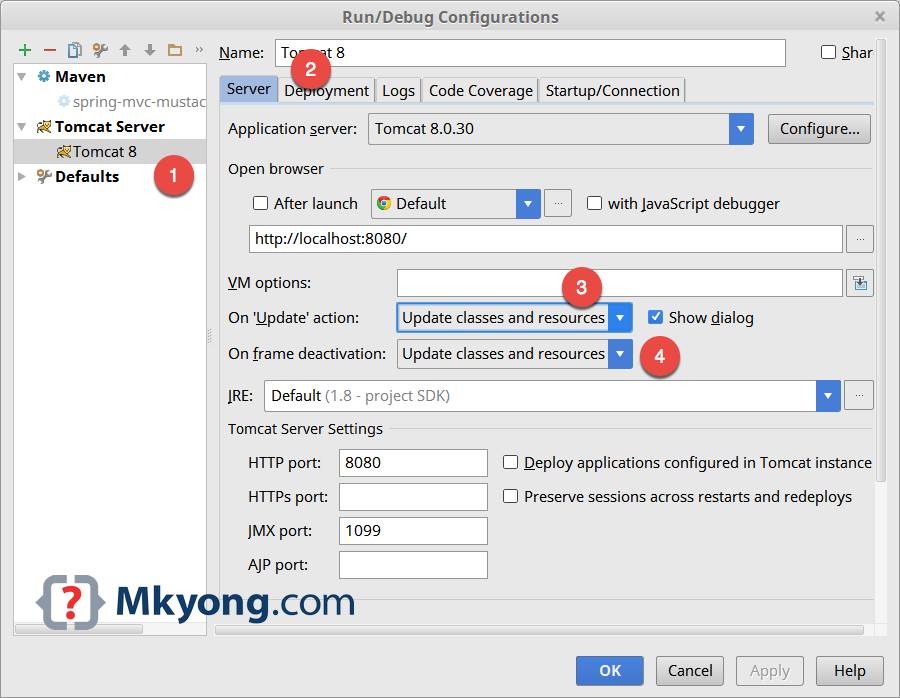Show more toolbar items chevron
Screen dimensions: 900x698
coord(199,50)
